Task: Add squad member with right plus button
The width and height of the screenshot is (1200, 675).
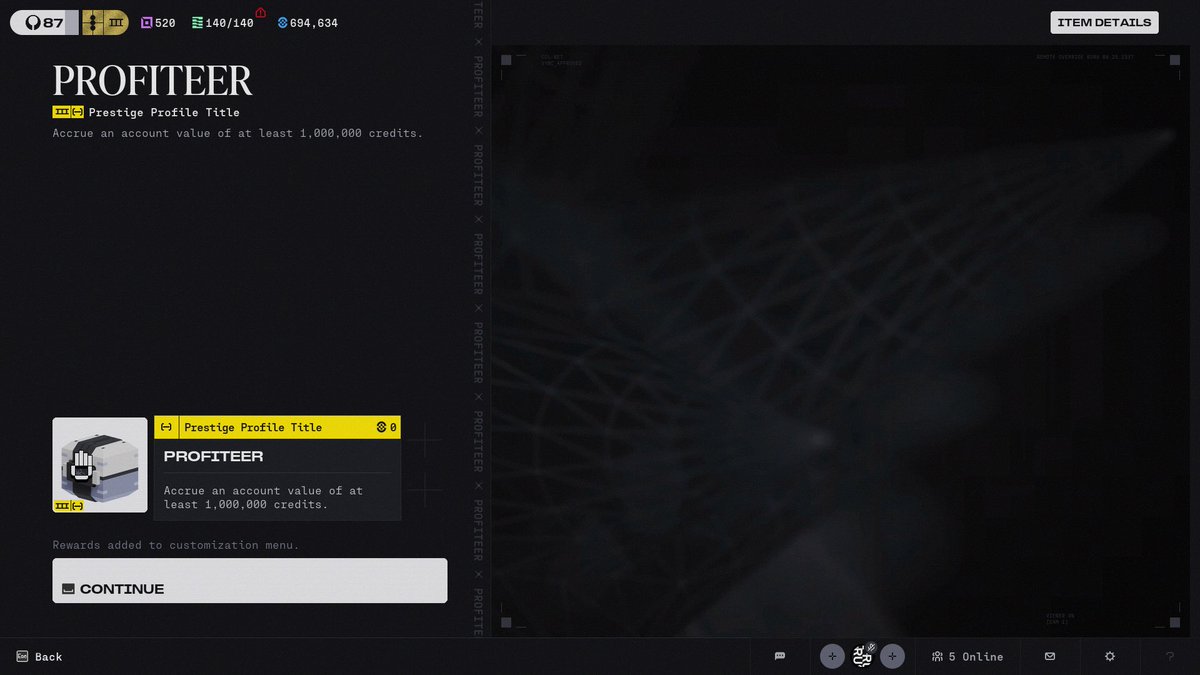Action: click(x=893, y=656)
